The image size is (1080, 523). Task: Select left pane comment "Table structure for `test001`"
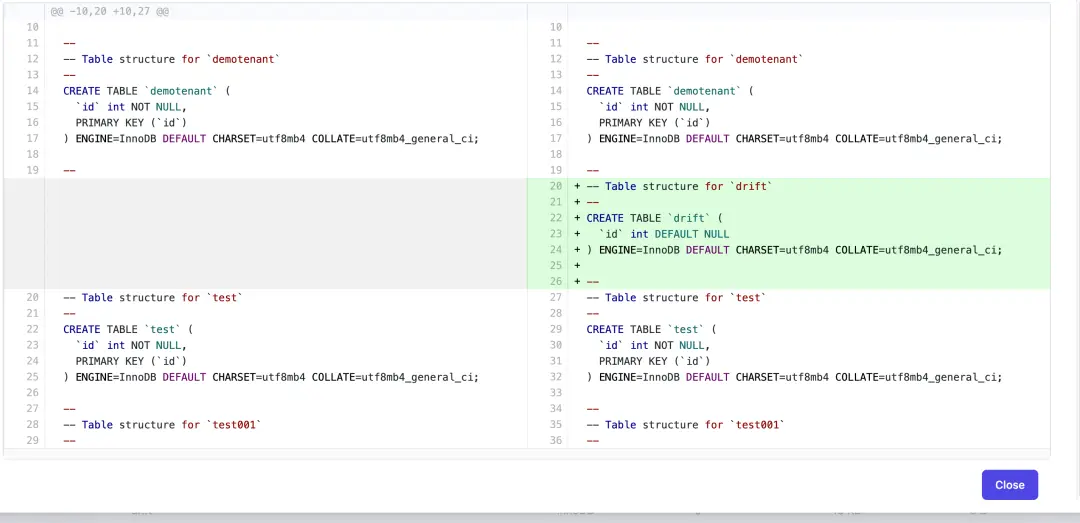[171, 425]
